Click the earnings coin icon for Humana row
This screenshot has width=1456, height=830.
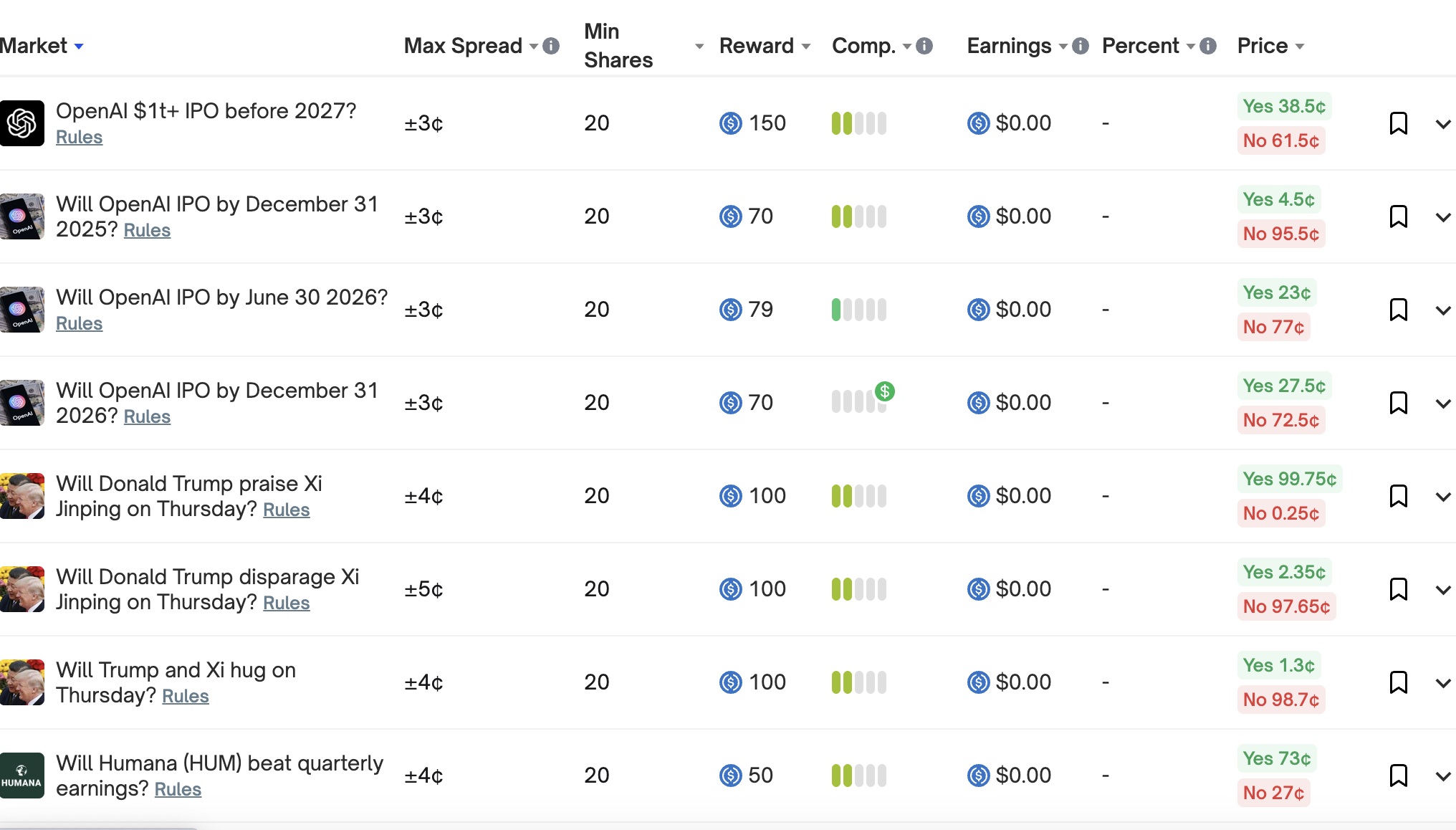click(x=978, y=775)
